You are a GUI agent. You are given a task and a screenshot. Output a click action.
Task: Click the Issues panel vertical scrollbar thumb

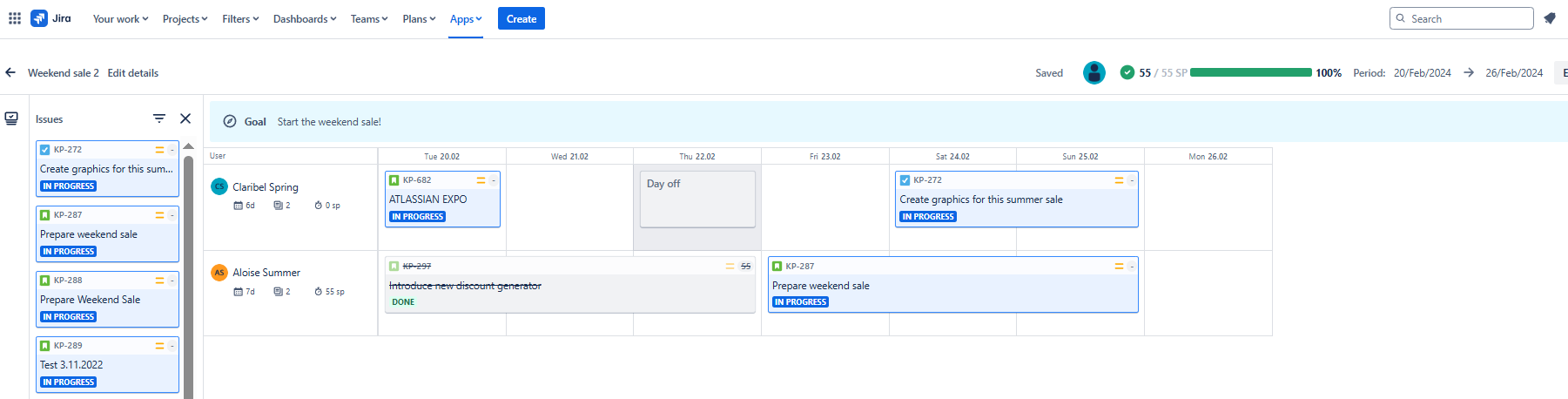point(189,277)
